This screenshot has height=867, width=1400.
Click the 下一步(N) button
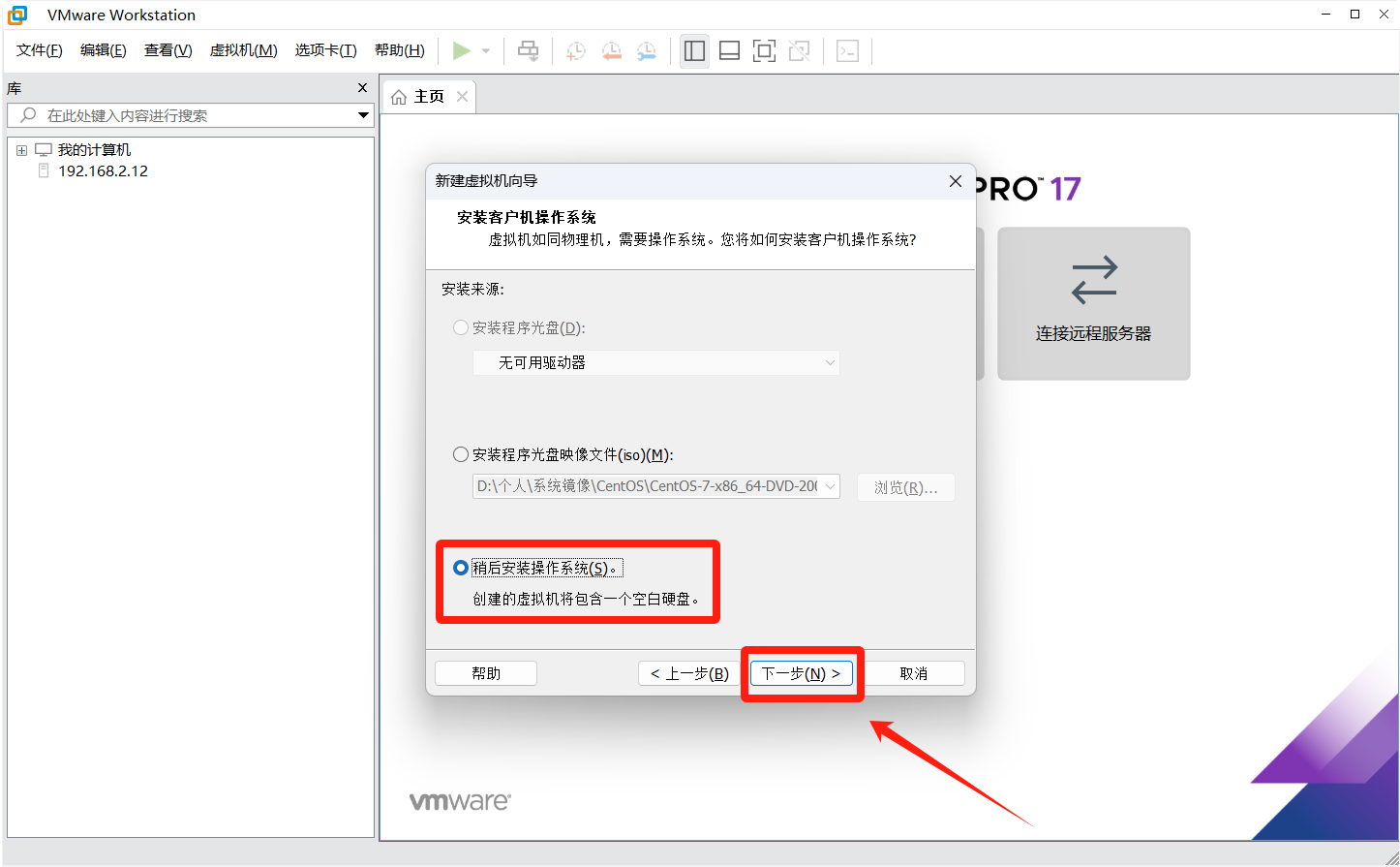(801, 673)
